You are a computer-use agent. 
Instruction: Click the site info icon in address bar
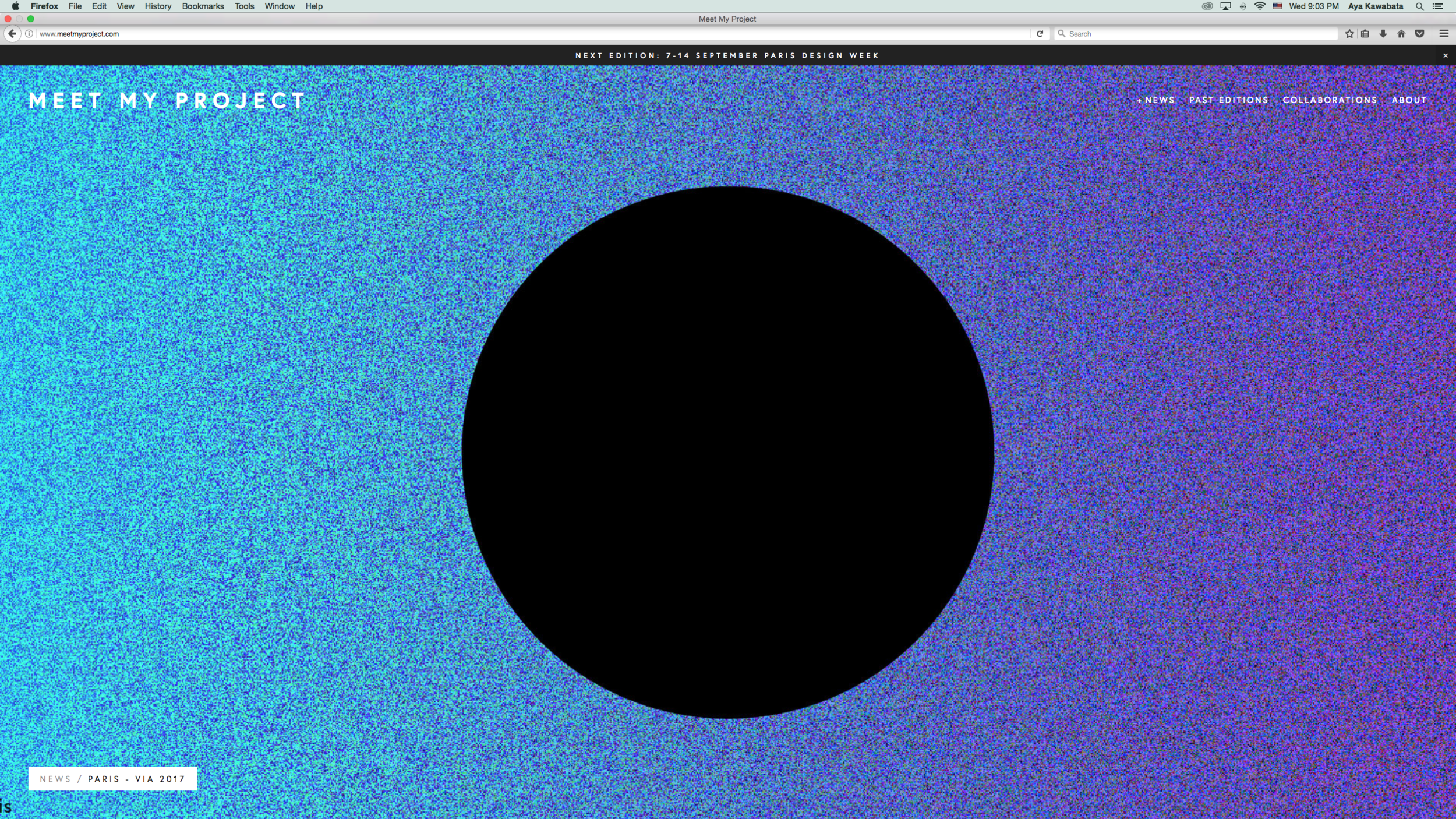pos(28,33)
